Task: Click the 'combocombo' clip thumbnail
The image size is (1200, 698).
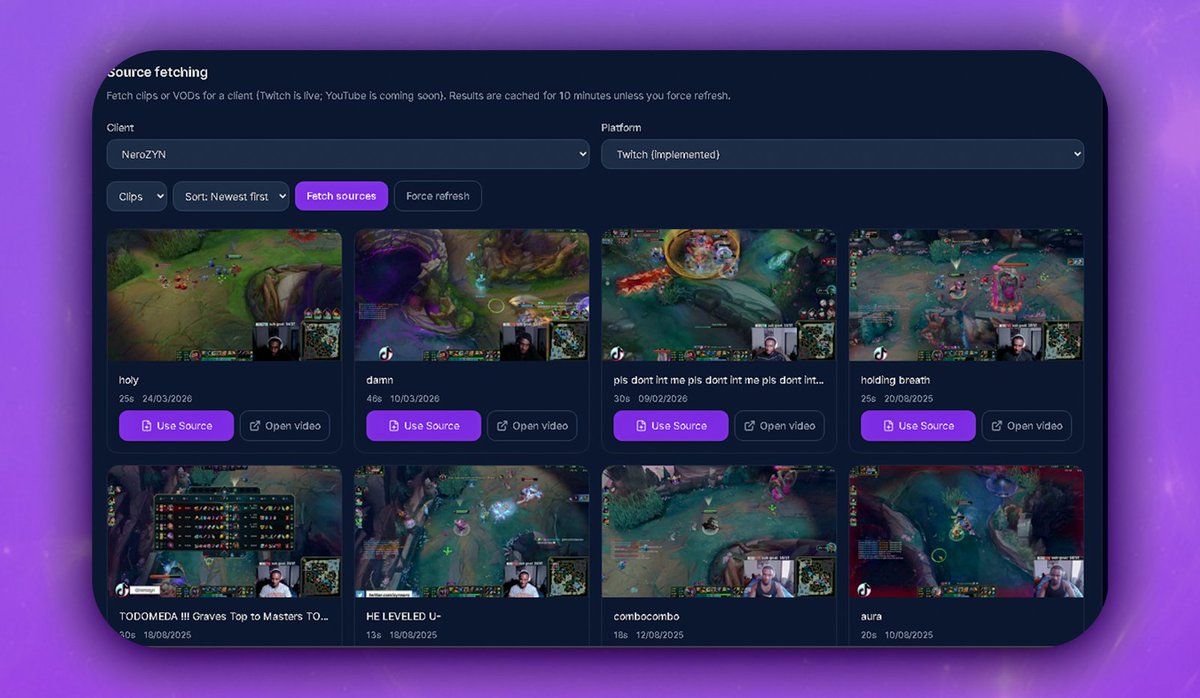Action: pos(719,531)
